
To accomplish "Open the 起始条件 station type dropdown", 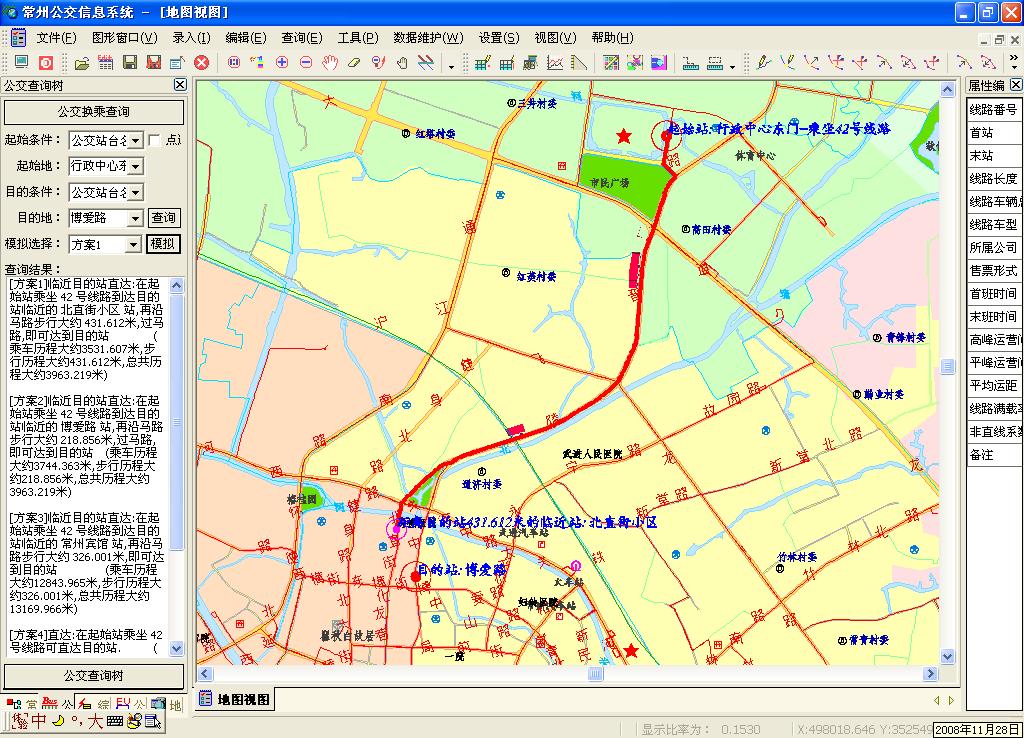I will coord(136,140).
